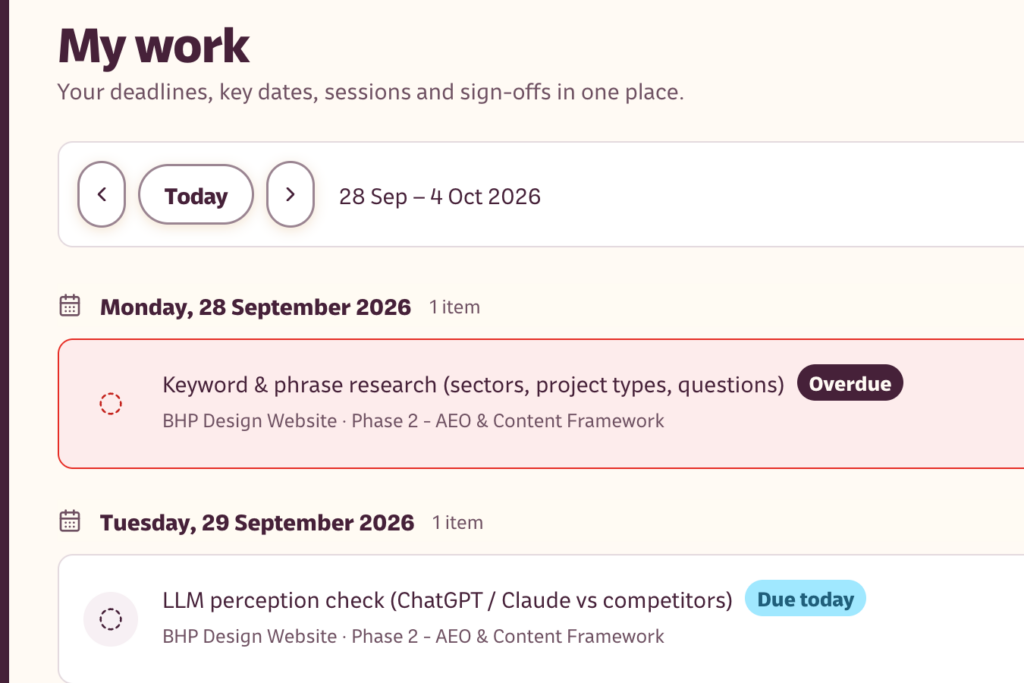Mark LLM perception check task complete
Viewport: 1024px width, 683px height.
tap(110, 619)
